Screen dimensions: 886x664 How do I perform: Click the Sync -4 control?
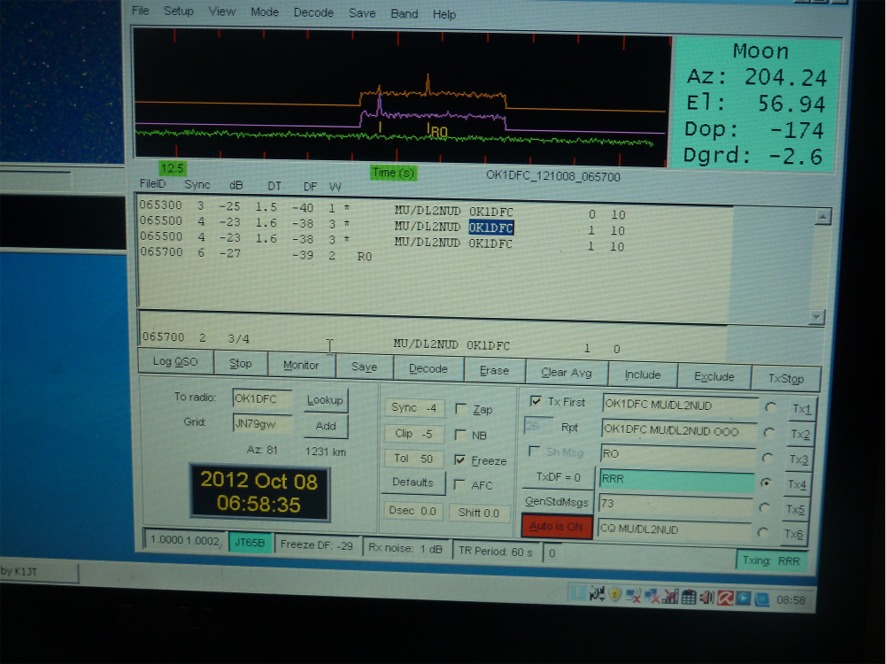pyautogui.click(x=414, y=407)
